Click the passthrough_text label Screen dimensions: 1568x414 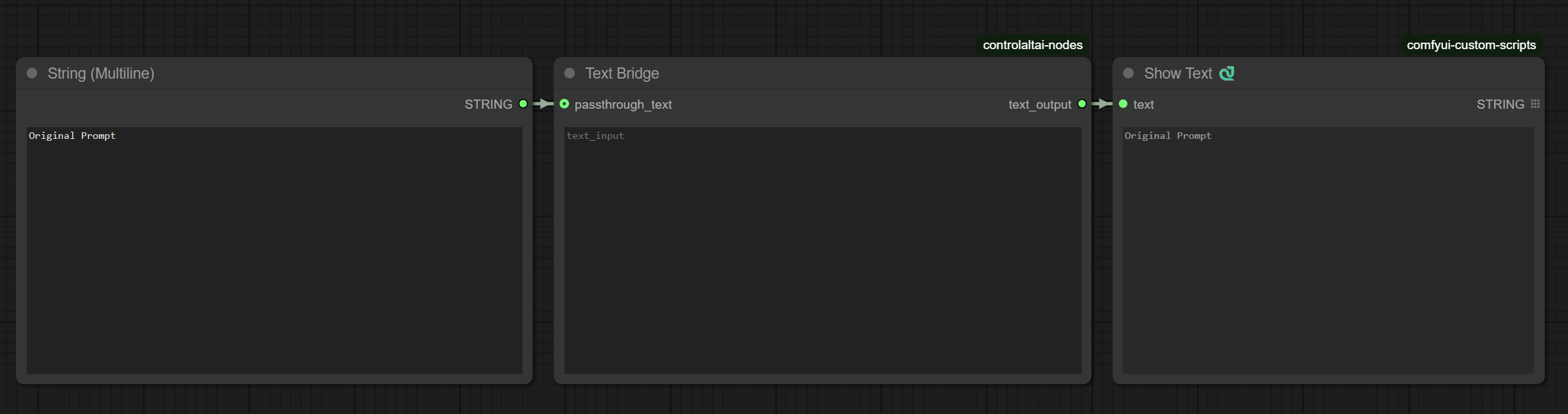623,105
